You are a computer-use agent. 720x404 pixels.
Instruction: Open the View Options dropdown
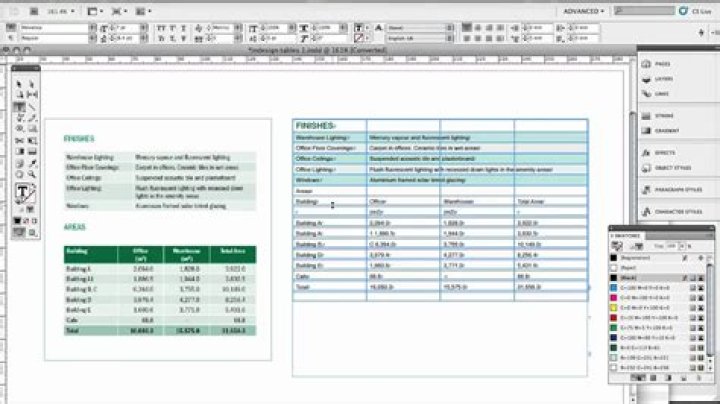click(95, 11)
